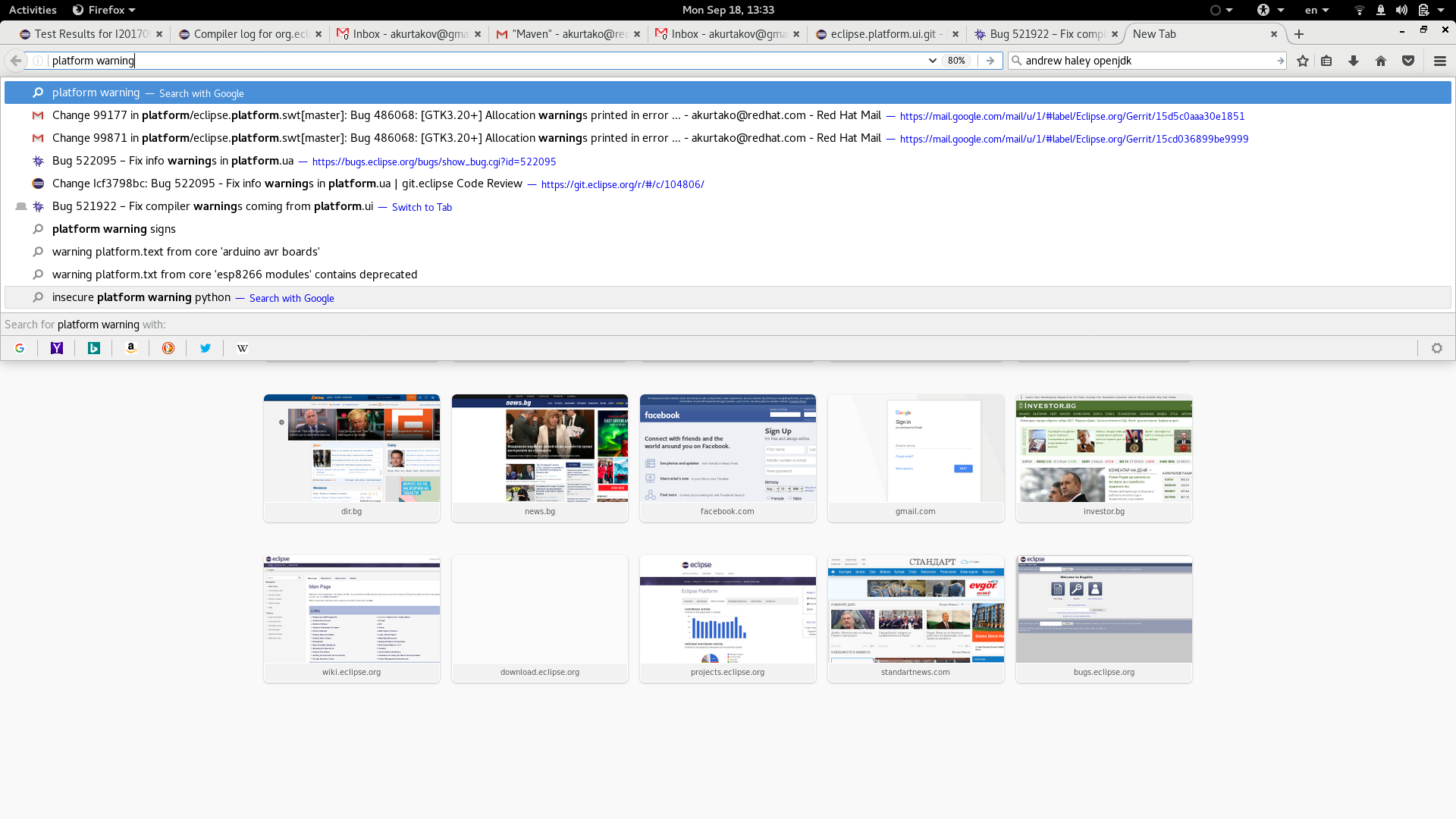Open accessibility menu in top bar
The width and height of the screenshot is (1456, 819).
coord(1270,10)
